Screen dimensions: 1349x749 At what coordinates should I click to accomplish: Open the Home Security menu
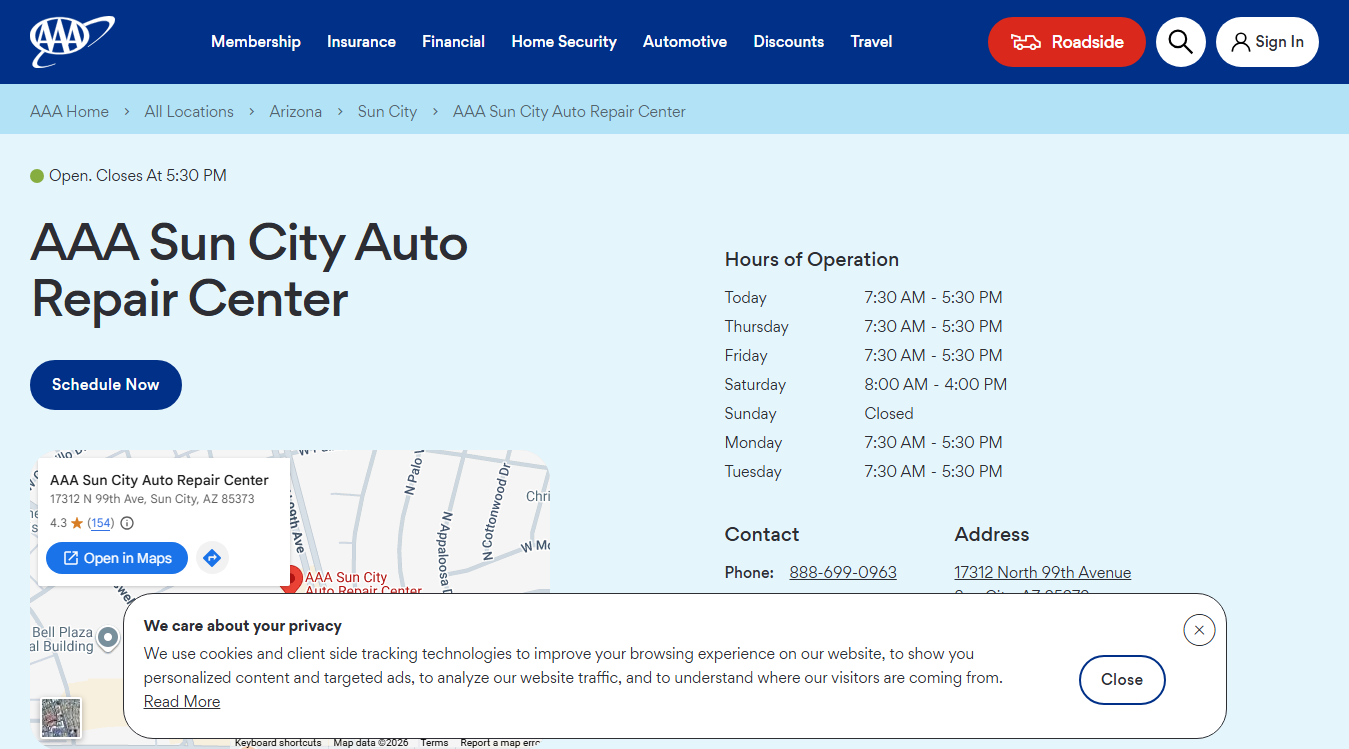(x=564, y=42)
